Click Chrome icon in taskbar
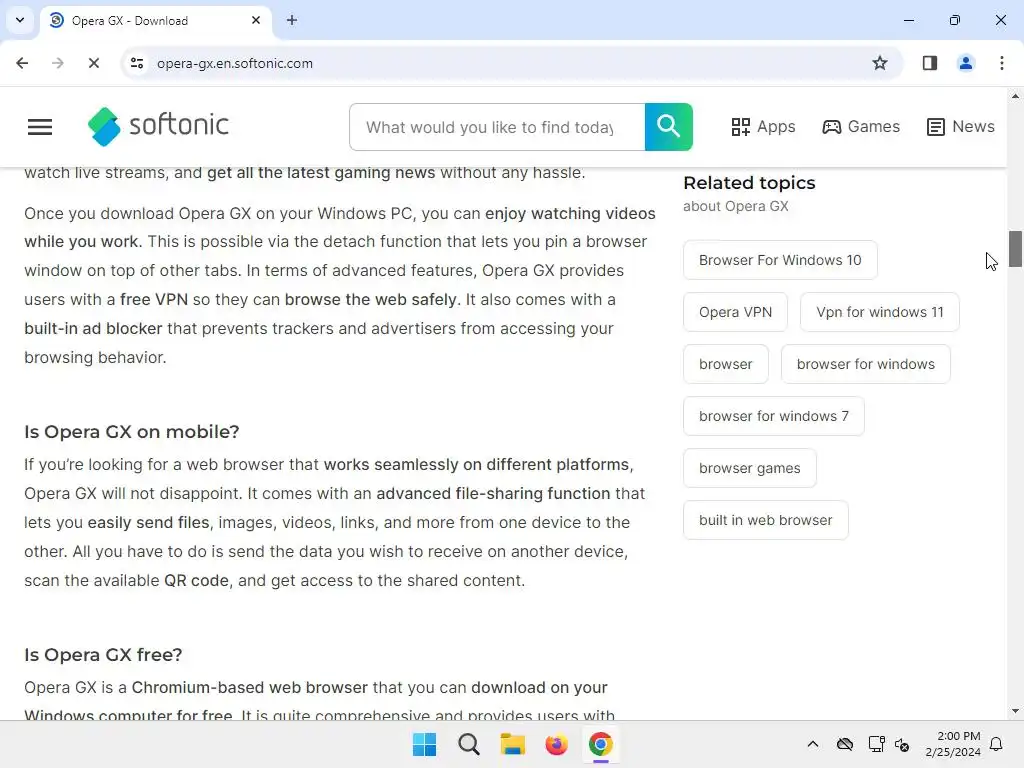 (601, 744)
